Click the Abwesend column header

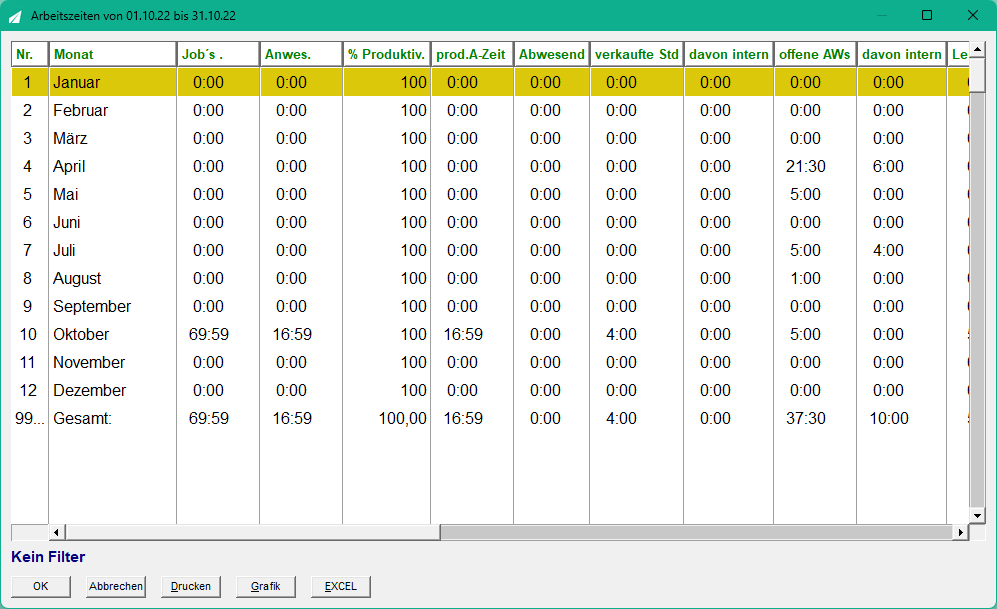pos(551,54)
